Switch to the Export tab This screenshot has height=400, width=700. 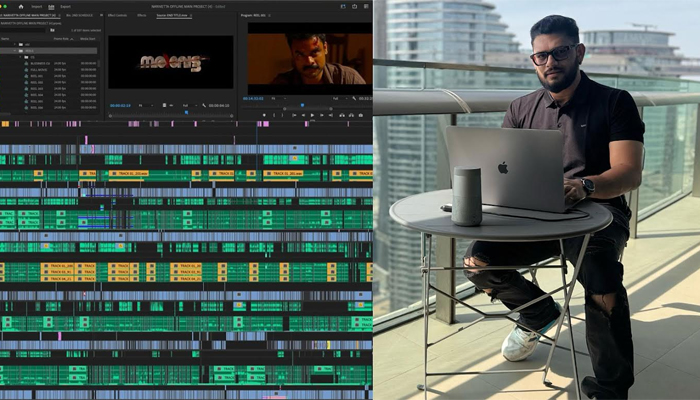pos(65,6)
